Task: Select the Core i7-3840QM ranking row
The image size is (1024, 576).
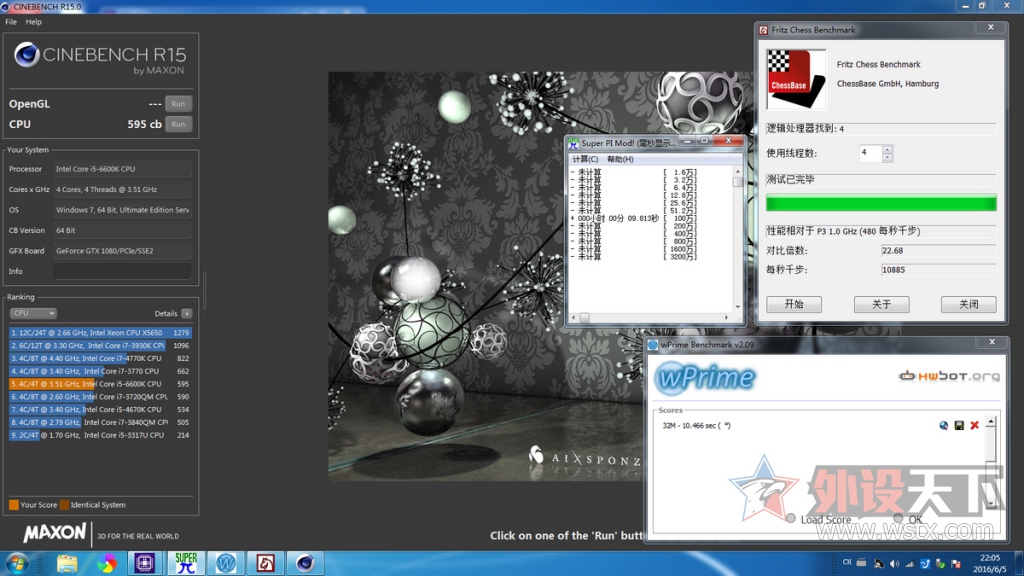Action: click(x=100, y=422)
